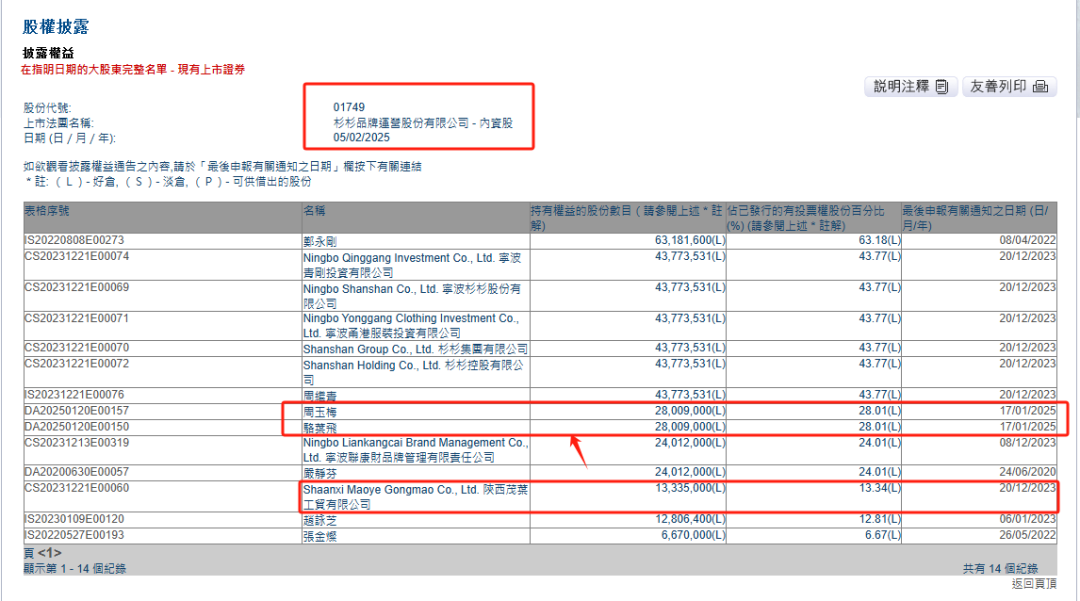
Task: Click notice date 06/01/2023
Action: pyautogui.click(x=1027, y=519)
